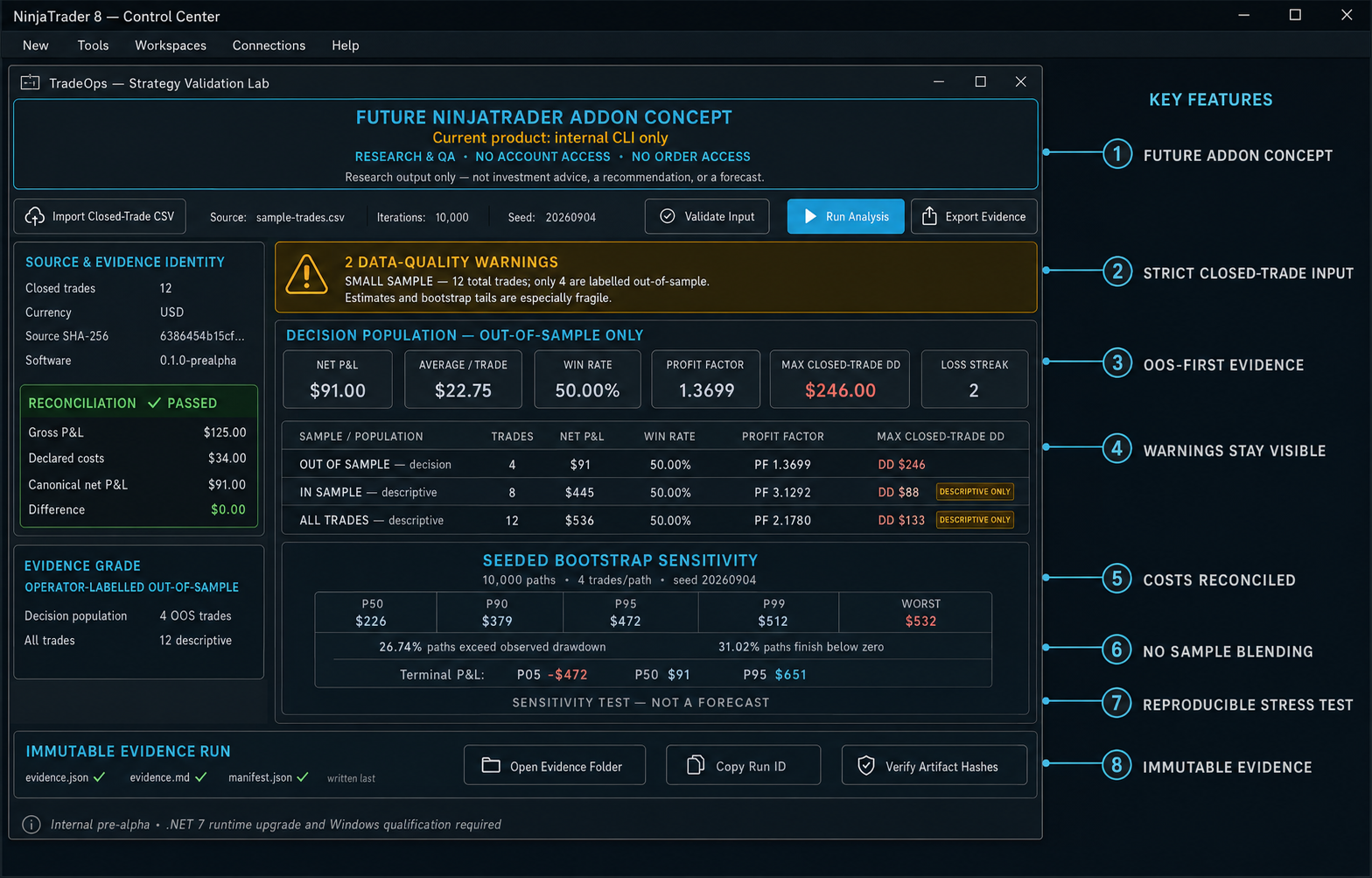
Task: Click the WIN RATE 50.00% card
Action: point(588,379)
